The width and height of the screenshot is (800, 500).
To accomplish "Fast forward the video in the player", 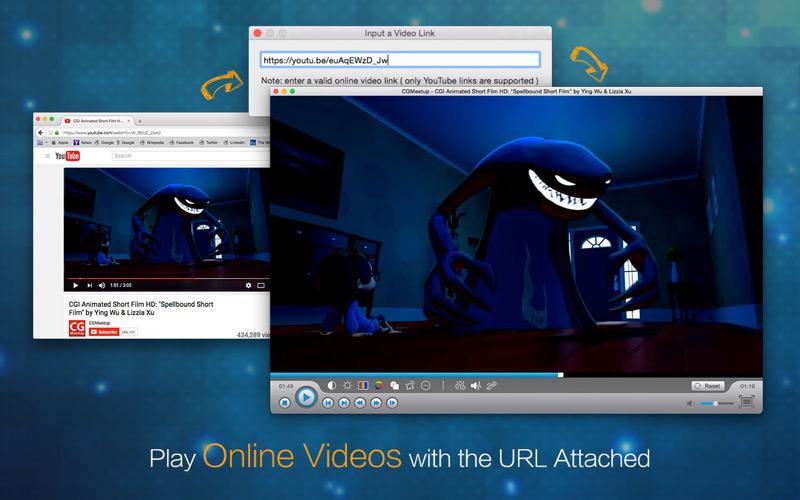I will click(x=376, y=403).
